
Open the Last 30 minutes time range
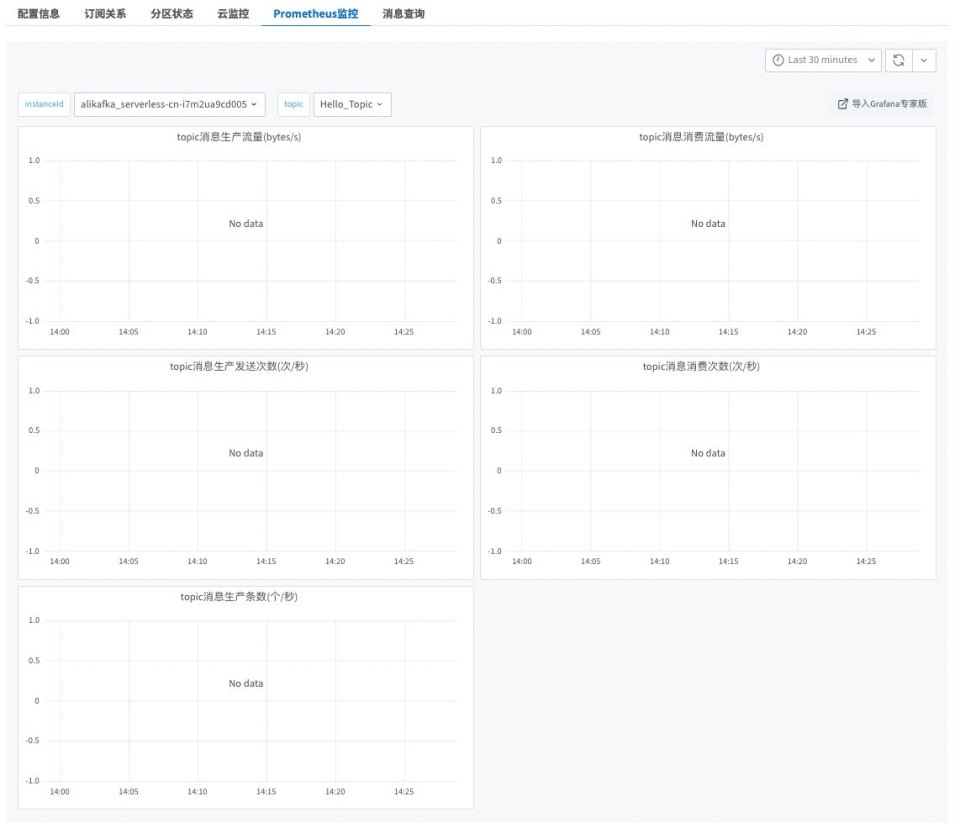823,60
